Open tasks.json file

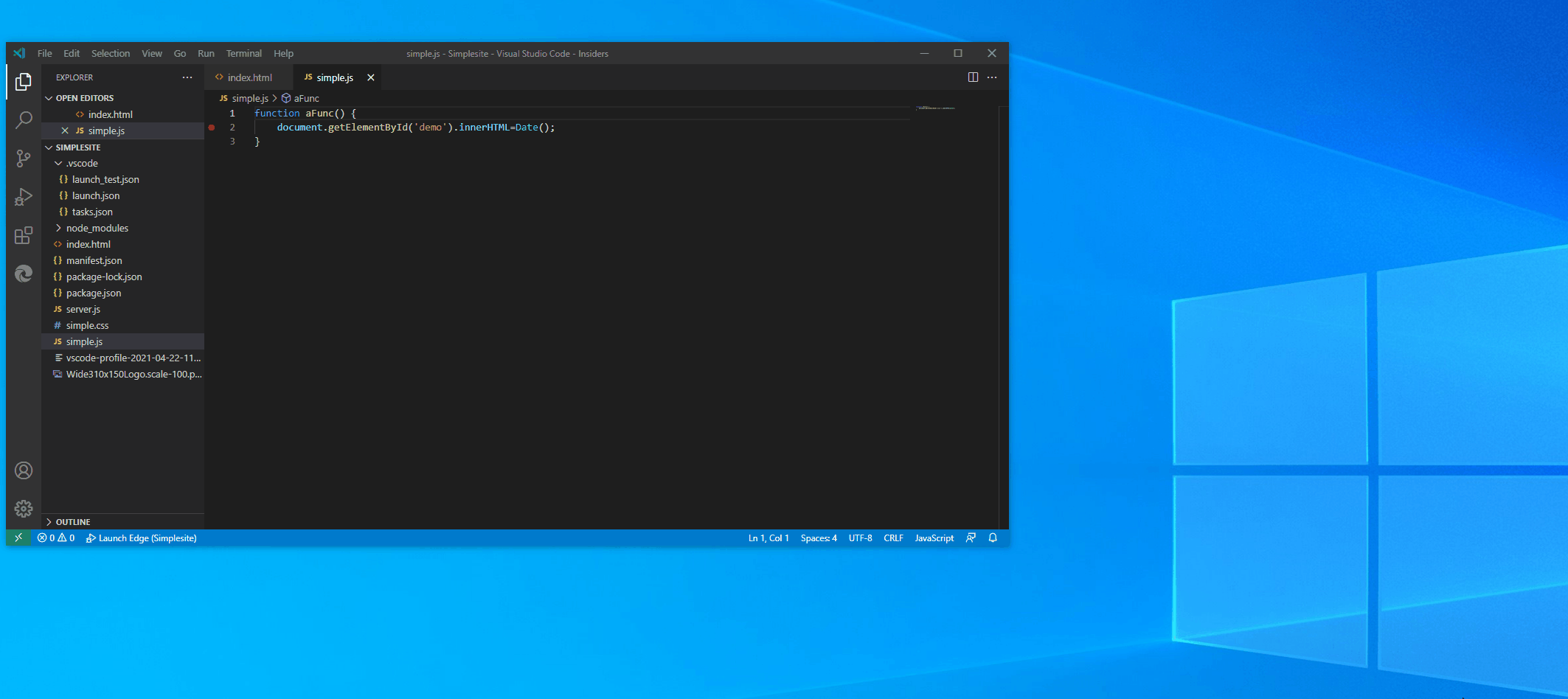[122, 212]
